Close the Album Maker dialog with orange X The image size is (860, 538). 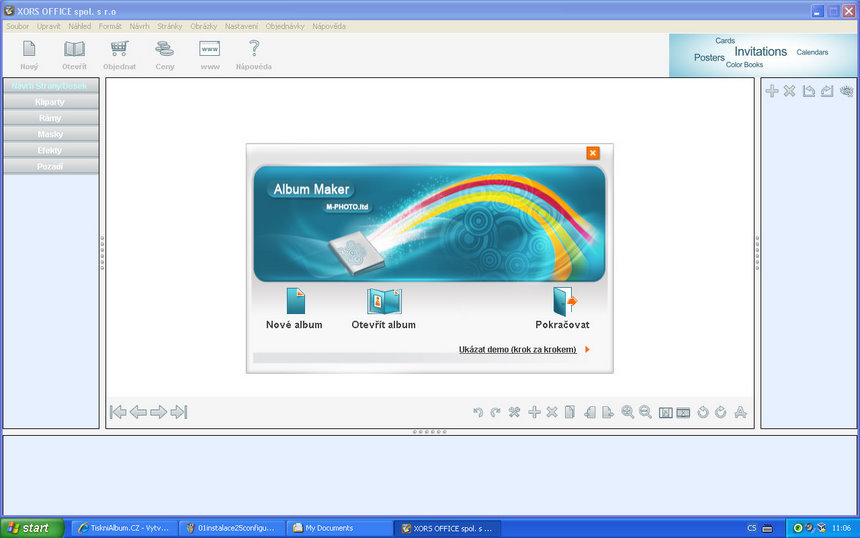click(592, 153)
